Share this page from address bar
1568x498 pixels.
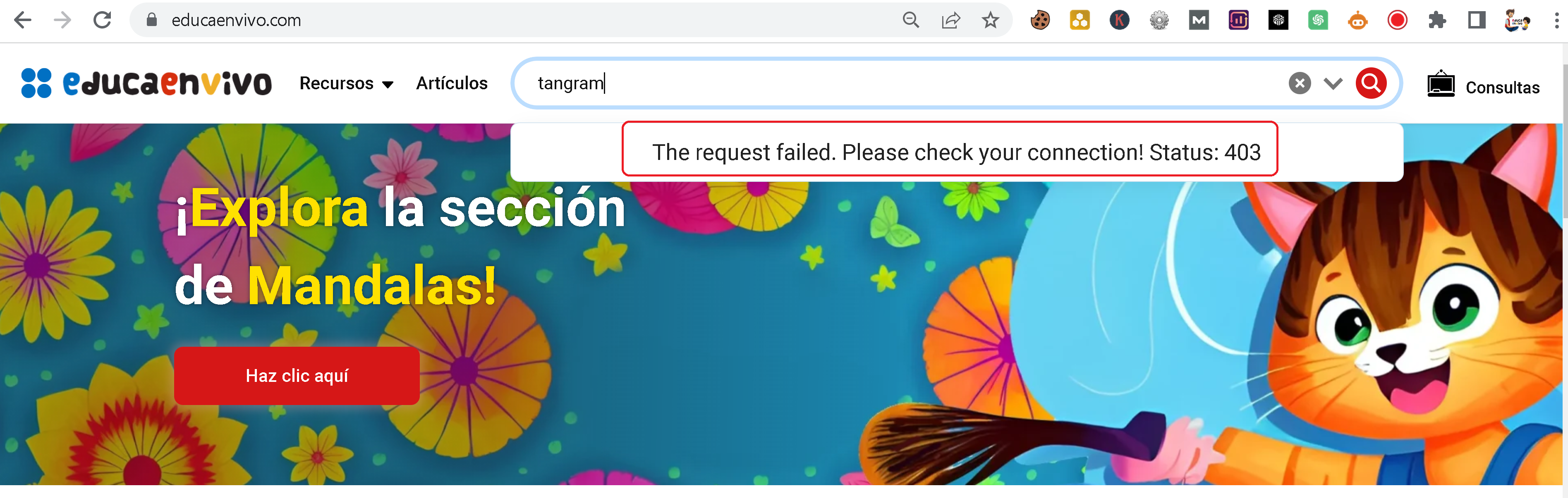(951, 20)
